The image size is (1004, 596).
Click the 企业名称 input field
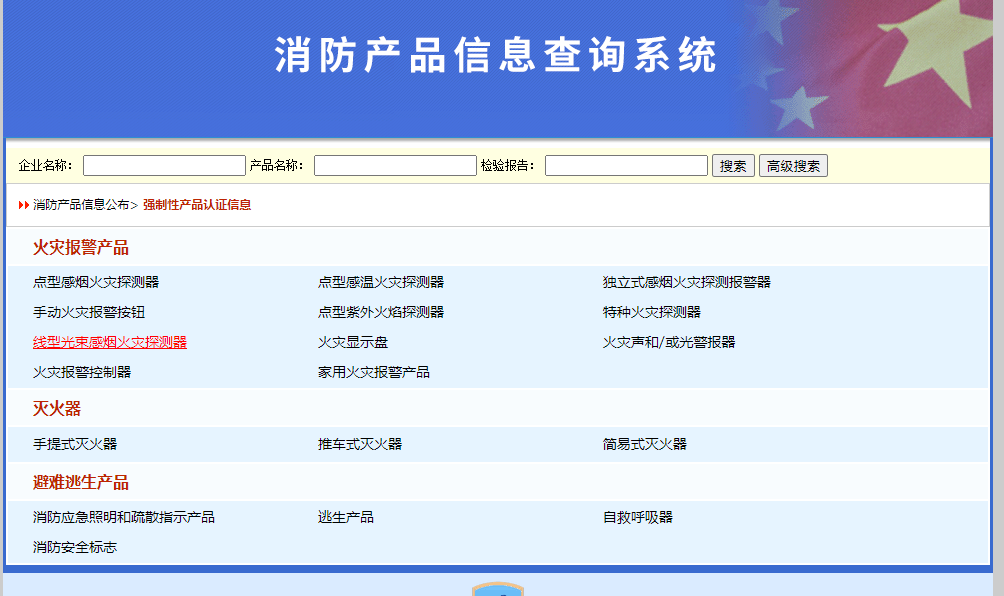click(x=164, y=166)
